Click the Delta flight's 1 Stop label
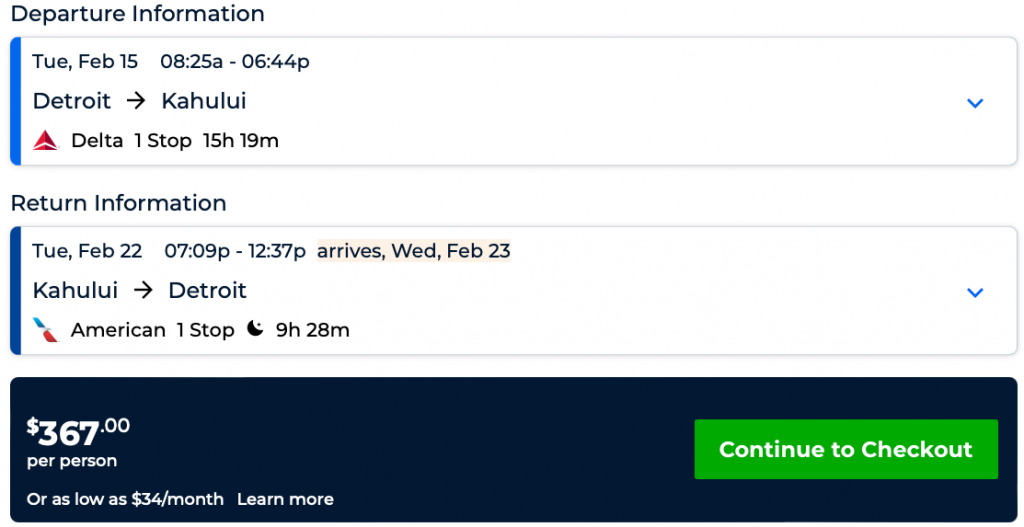 click(x=163, y=141)
